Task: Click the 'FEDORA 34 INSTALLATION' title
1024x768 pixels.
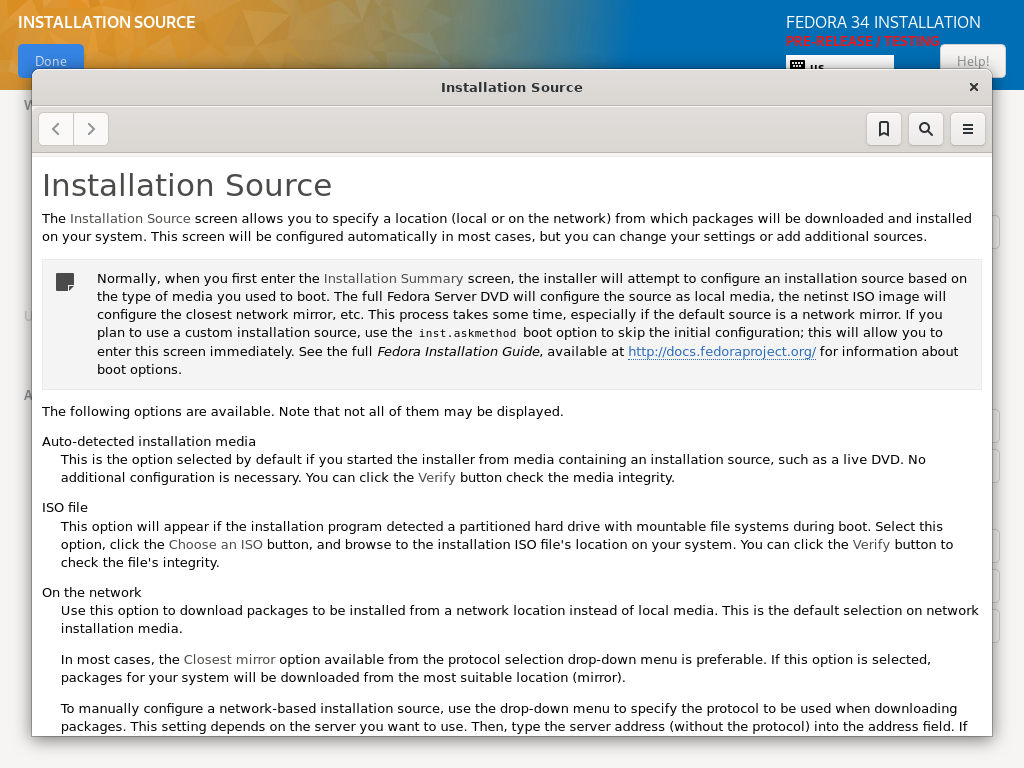Action: pos(883,22)
